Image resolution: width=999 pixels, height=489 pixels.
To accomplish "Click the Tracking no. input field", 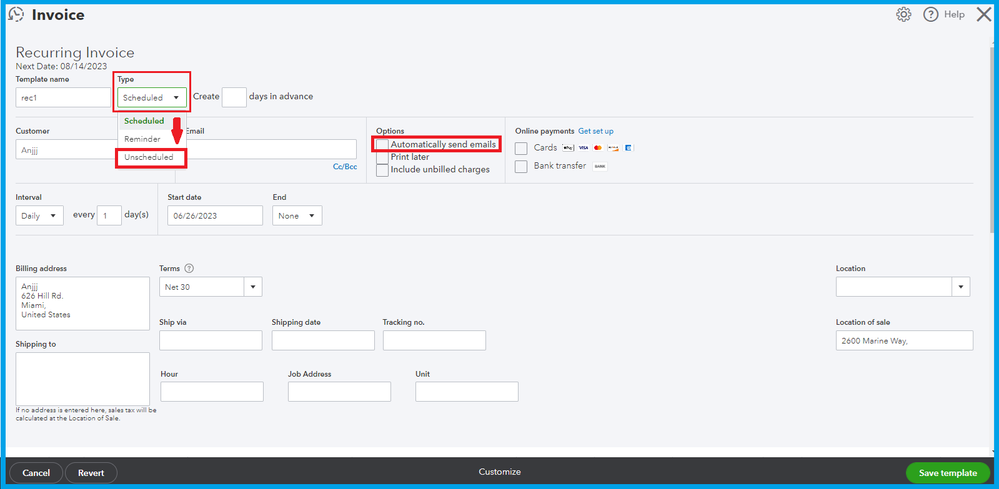I will coord(435,340).
